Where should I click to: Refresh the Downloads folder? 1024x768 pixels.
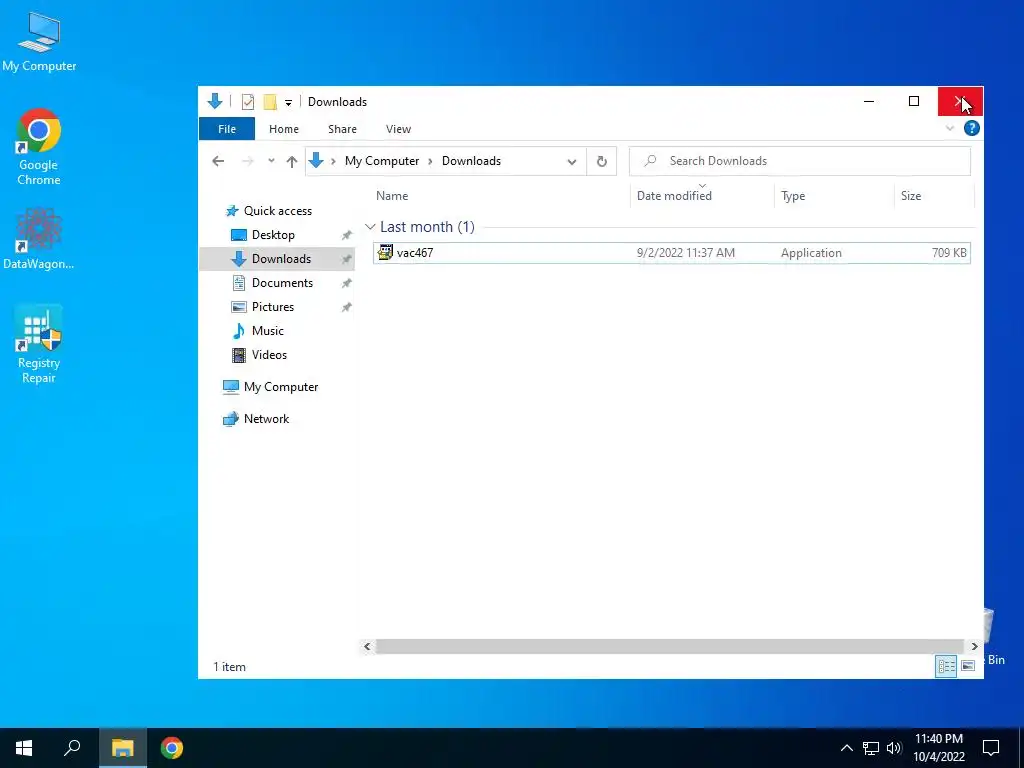click(601, 161)
